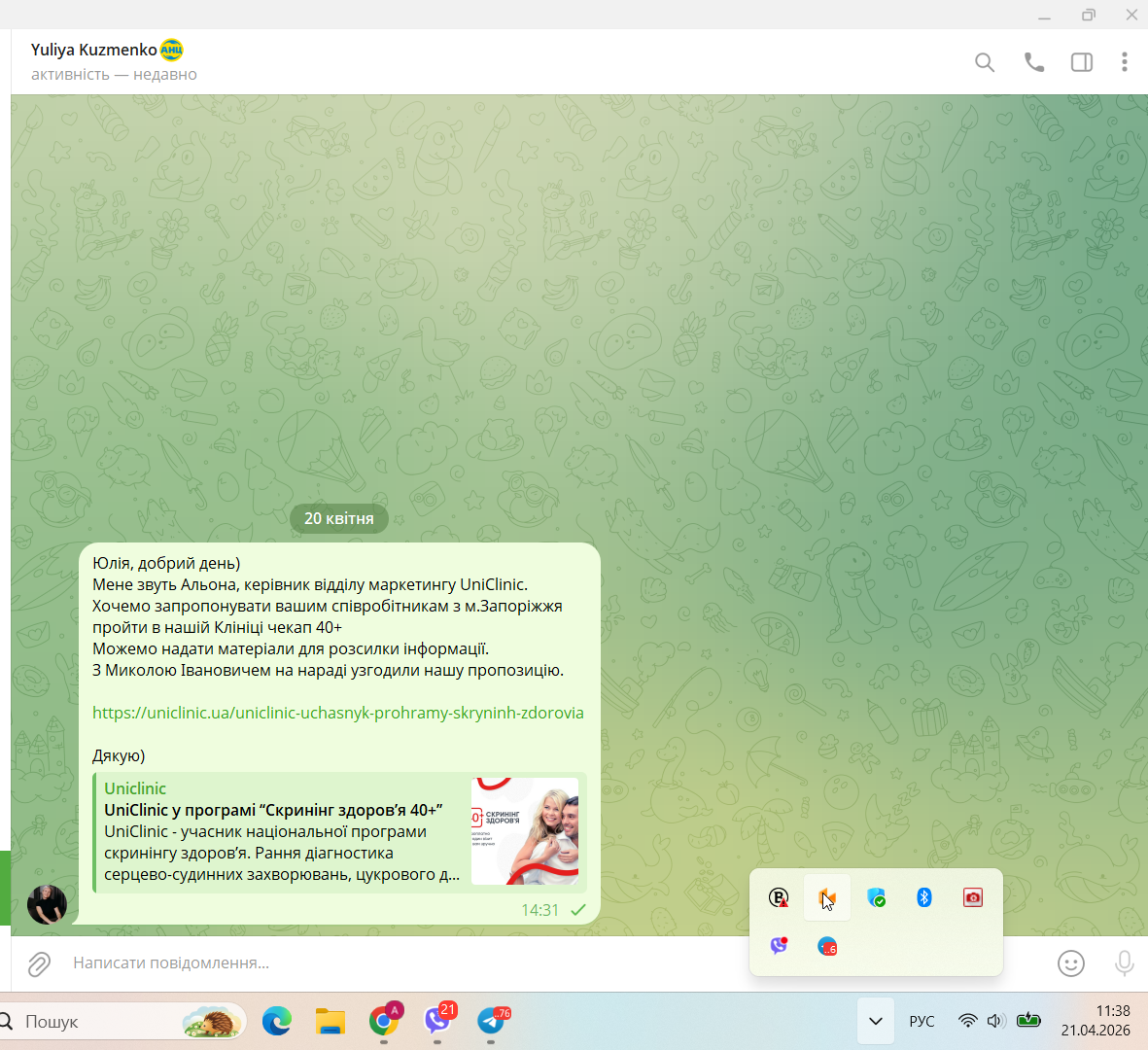The width and height of the screenshot is (1148, 1050).
Task: Open the uniclinic.ua skryninh-zdorovia link
Action: point(338,713)
